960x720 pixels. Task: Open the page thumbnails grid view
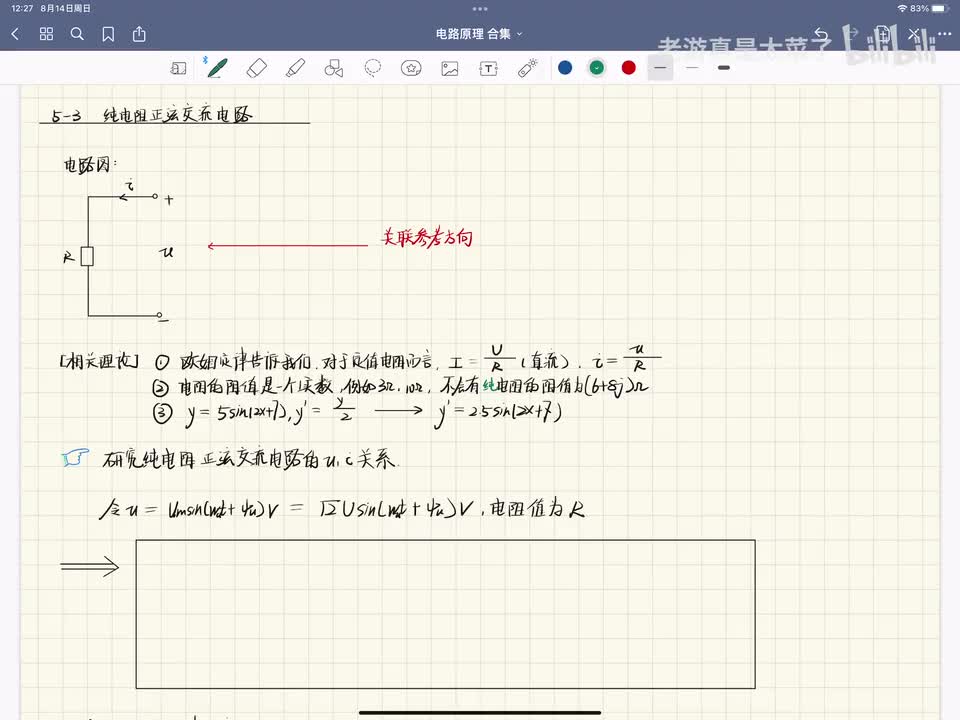click(x=47, y=34)
